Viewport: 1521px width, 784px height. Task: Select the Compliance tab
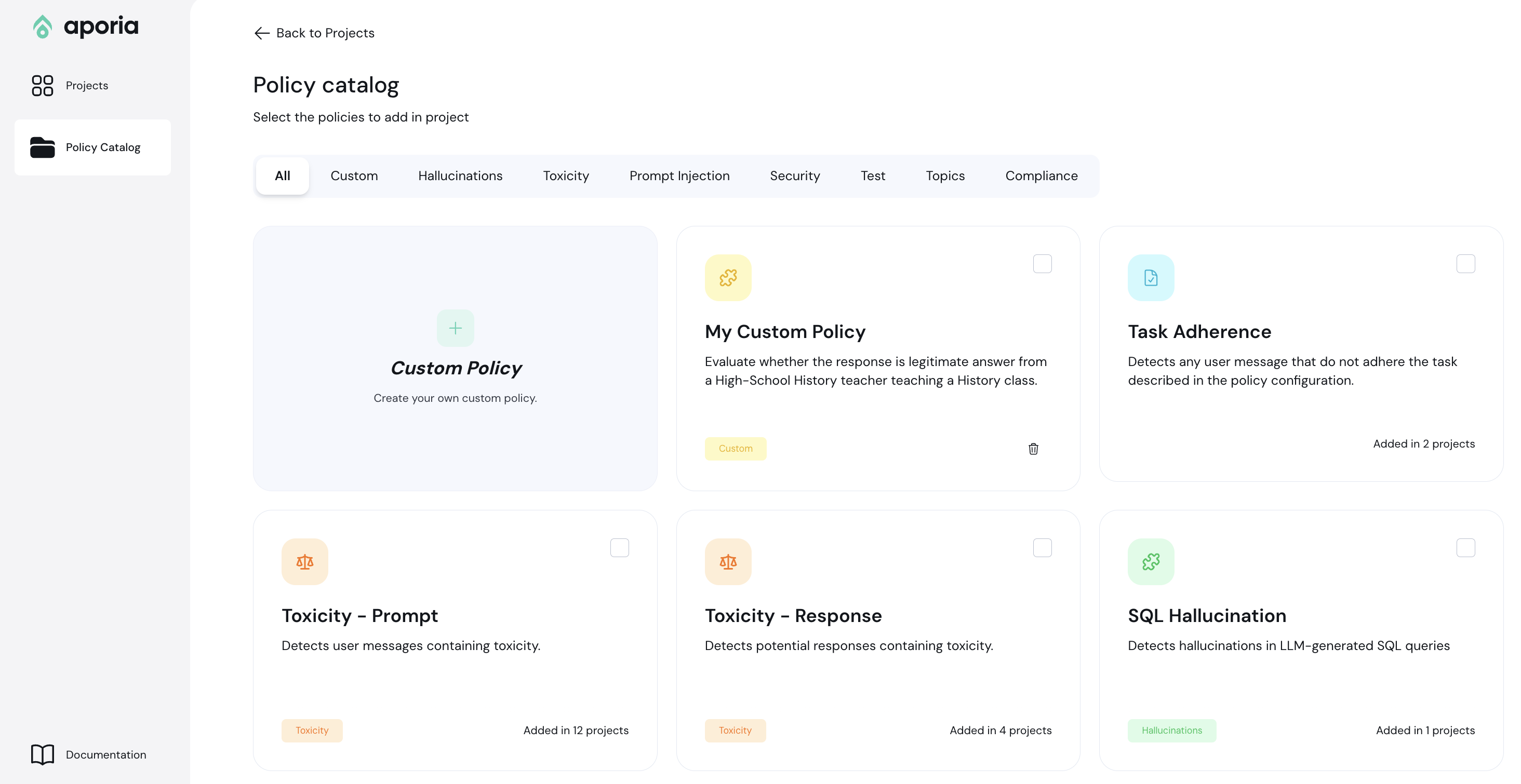click(1041, 176)
